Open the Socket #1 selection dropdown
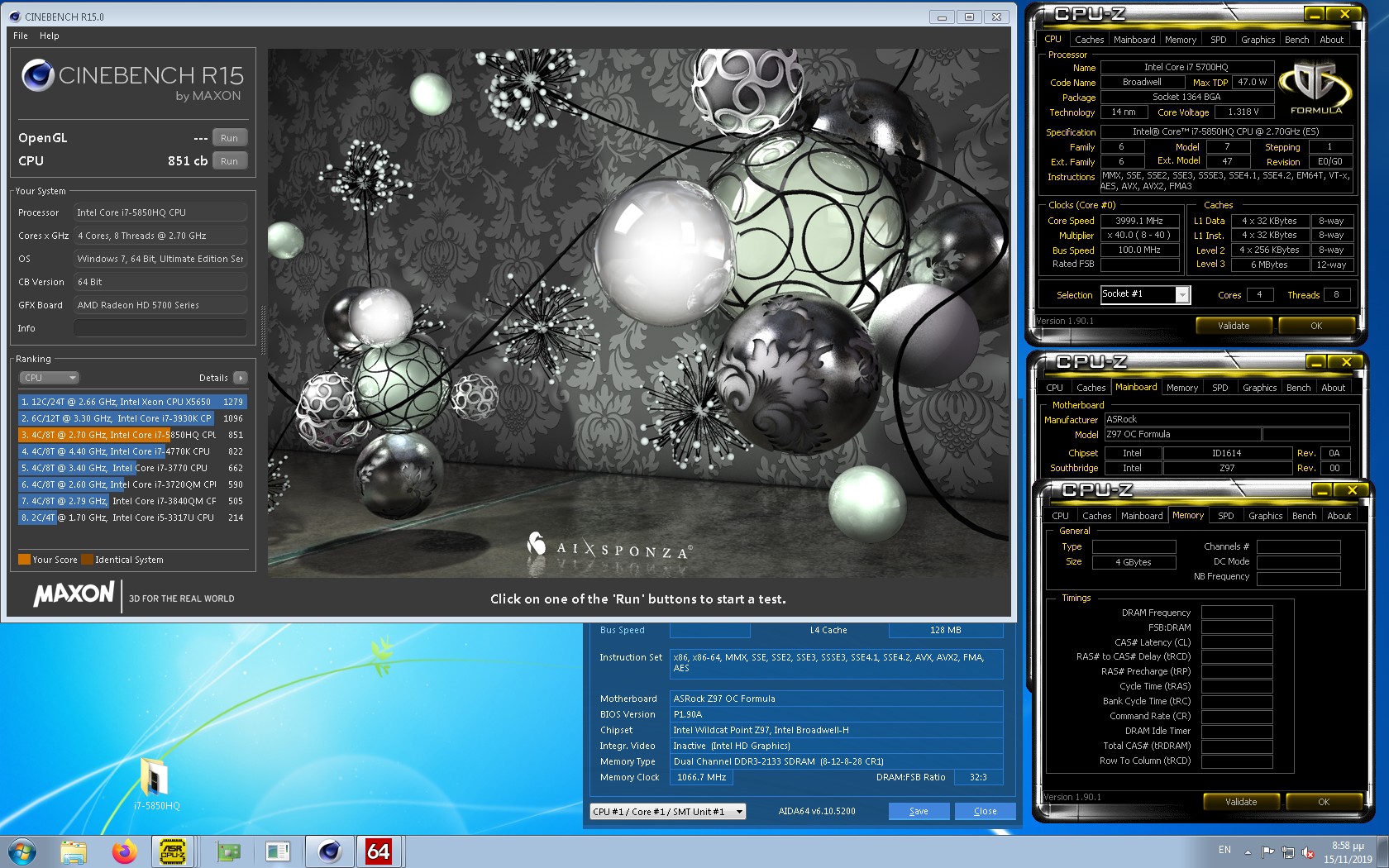This screenshot has width=1389, height=868. 1145,294
